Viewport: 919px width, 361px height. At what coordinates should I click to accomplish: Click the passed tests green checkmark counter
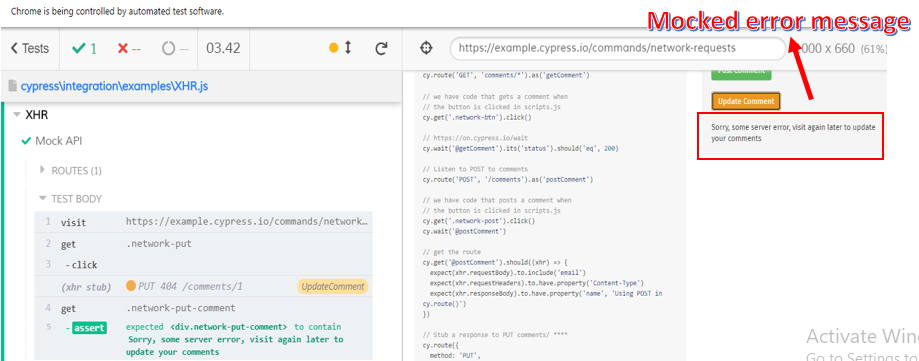pyautogui.click(x=84, y=49)
